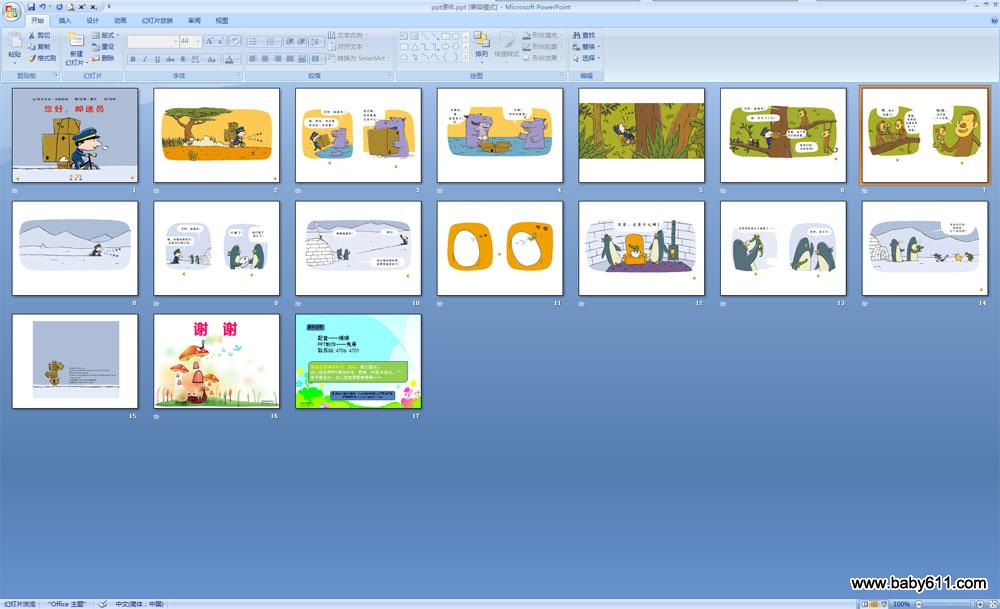Screen dimensions: 1000x609
Task: Toggle Underline formatting
Action: click(x=158, y=59)
